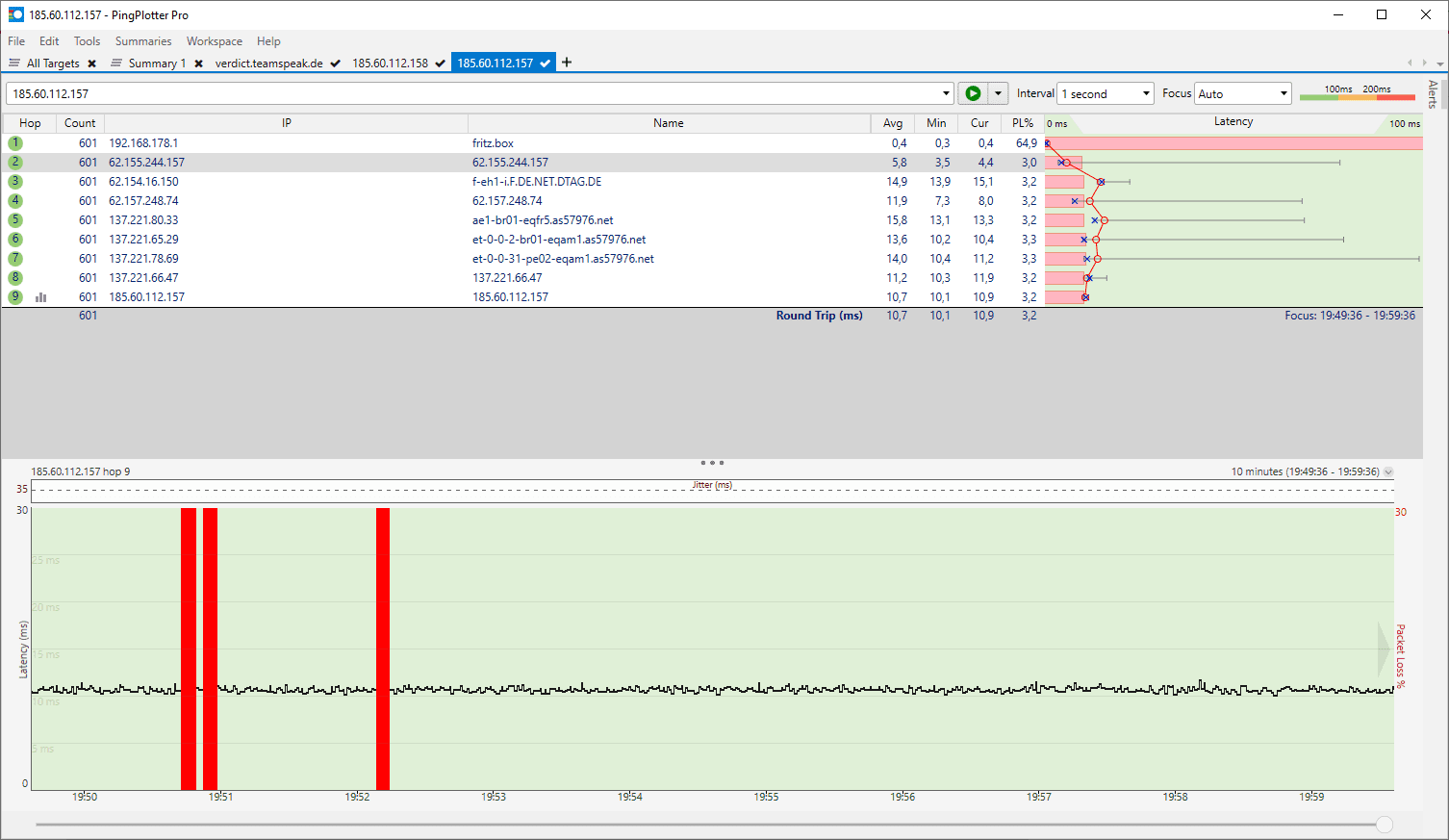Click the three-dot panel splitter handle
Screen dimensions: 1449x840
click(712, 463)
